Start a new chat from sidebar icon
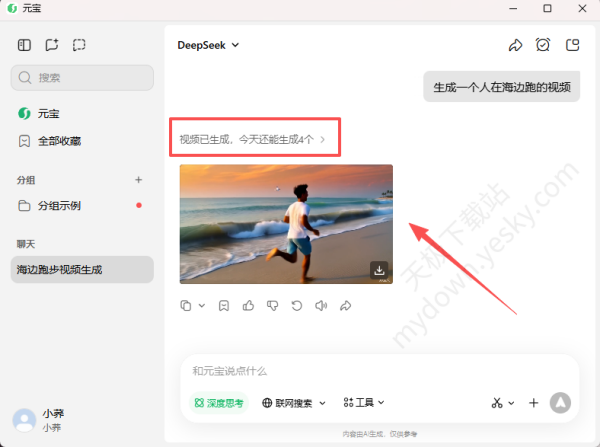 pos(52,45)
